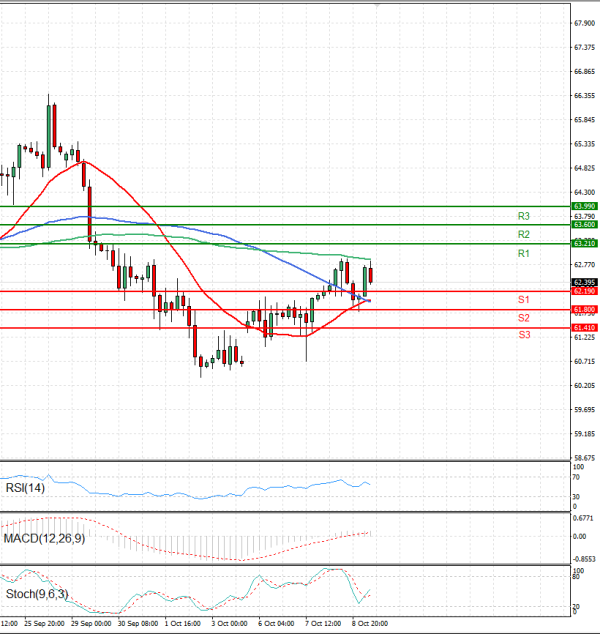
Task: Select the green 63.210 price tag
Action: 584,243
